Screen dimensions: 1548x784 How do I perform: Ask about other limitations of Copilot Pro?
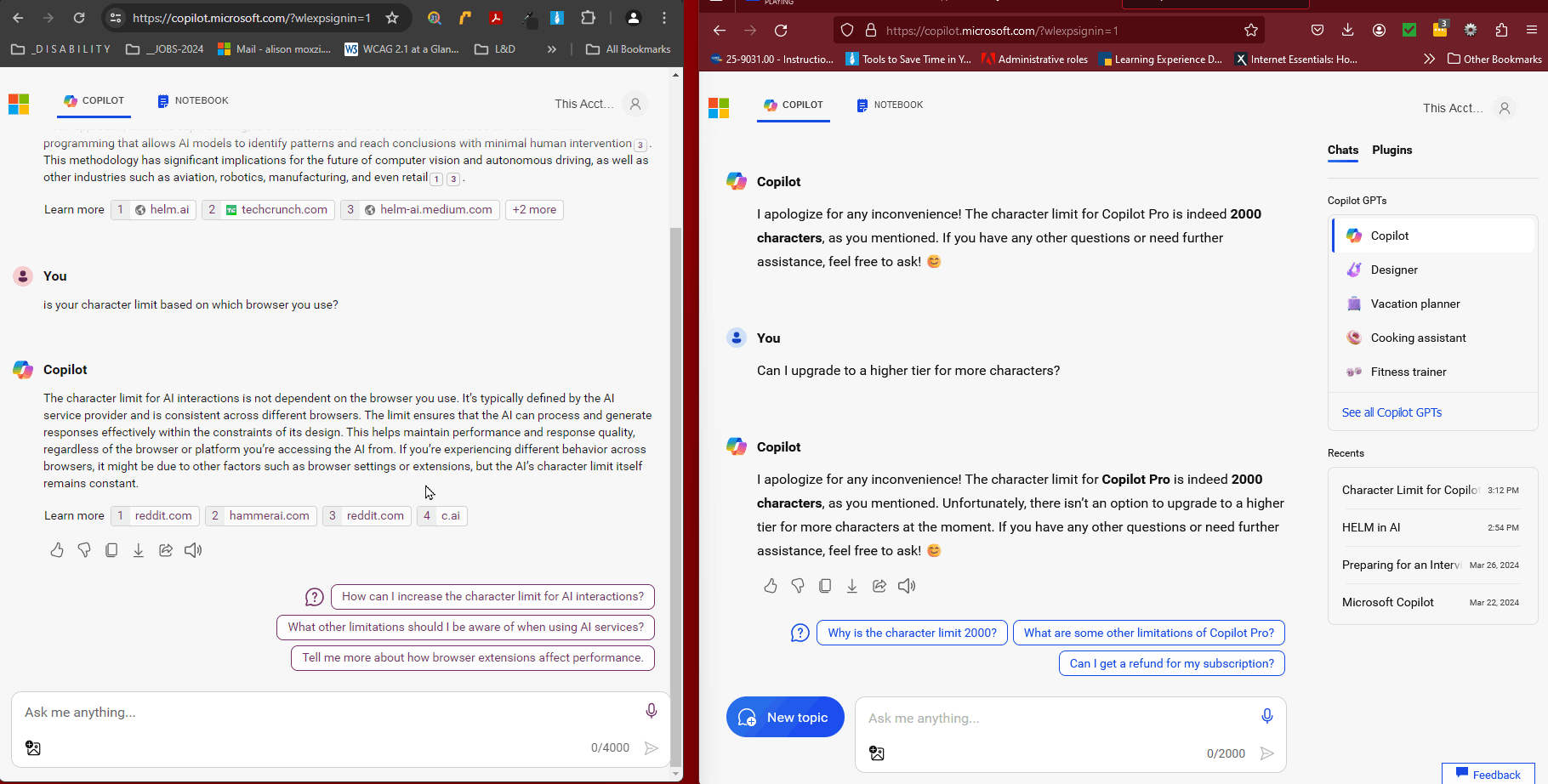click(1149, 633)
